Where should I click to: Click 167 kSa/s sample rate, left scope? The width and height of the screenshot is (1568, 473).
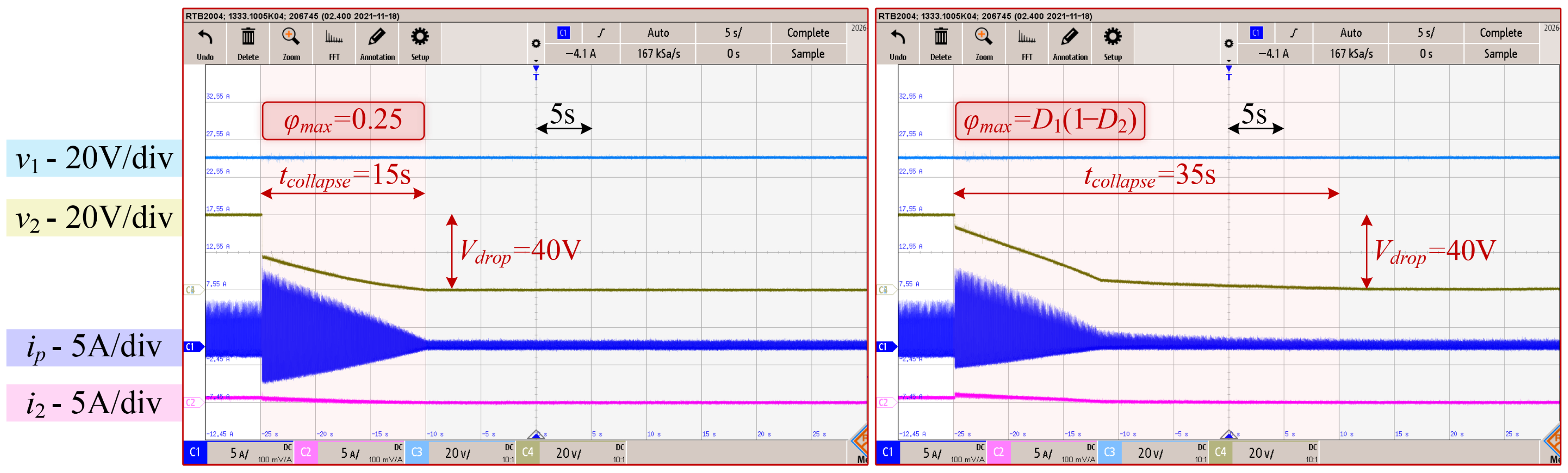point(658,54)
